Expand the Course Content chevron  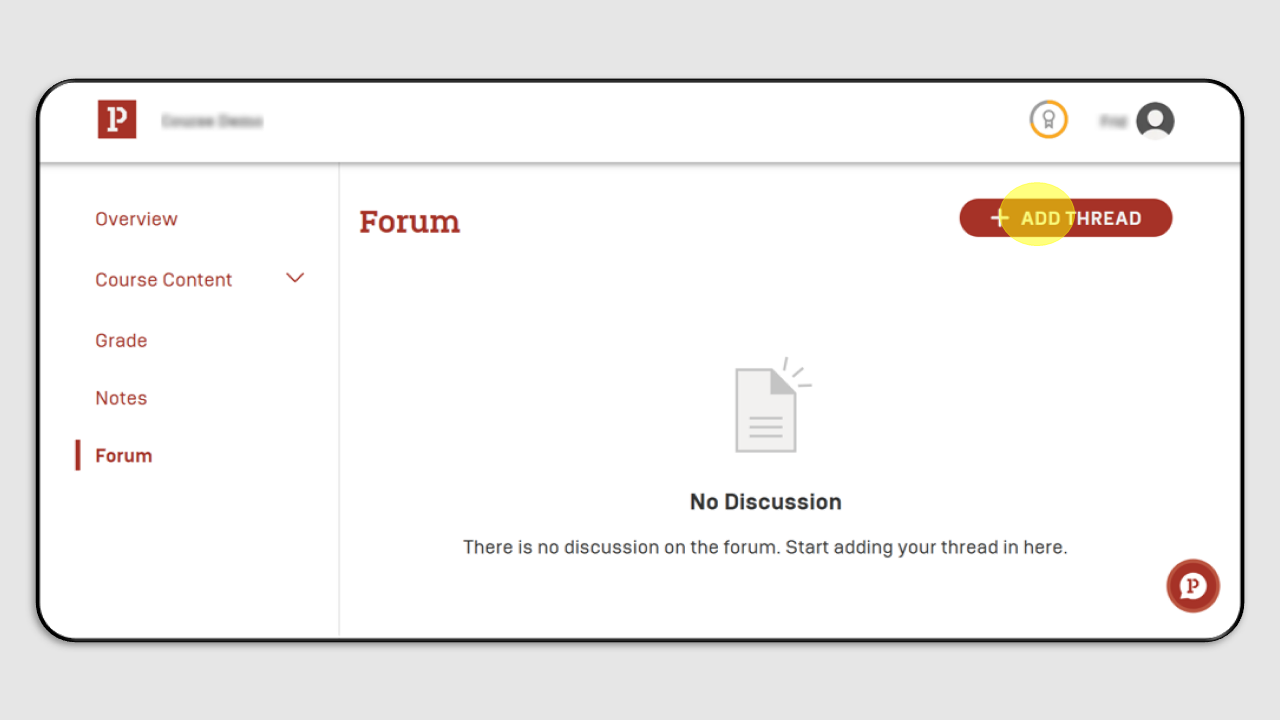coord(295,278)
